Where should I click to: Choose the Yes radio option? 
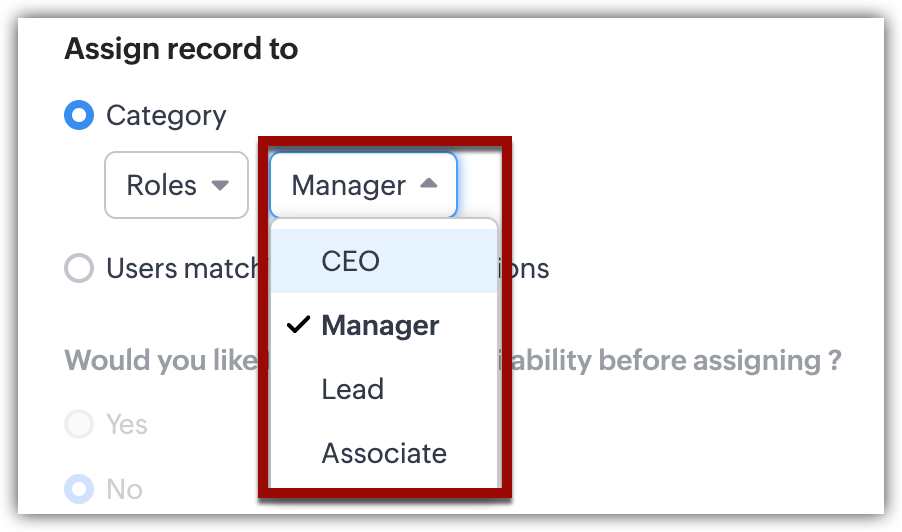tap(79, 425)
